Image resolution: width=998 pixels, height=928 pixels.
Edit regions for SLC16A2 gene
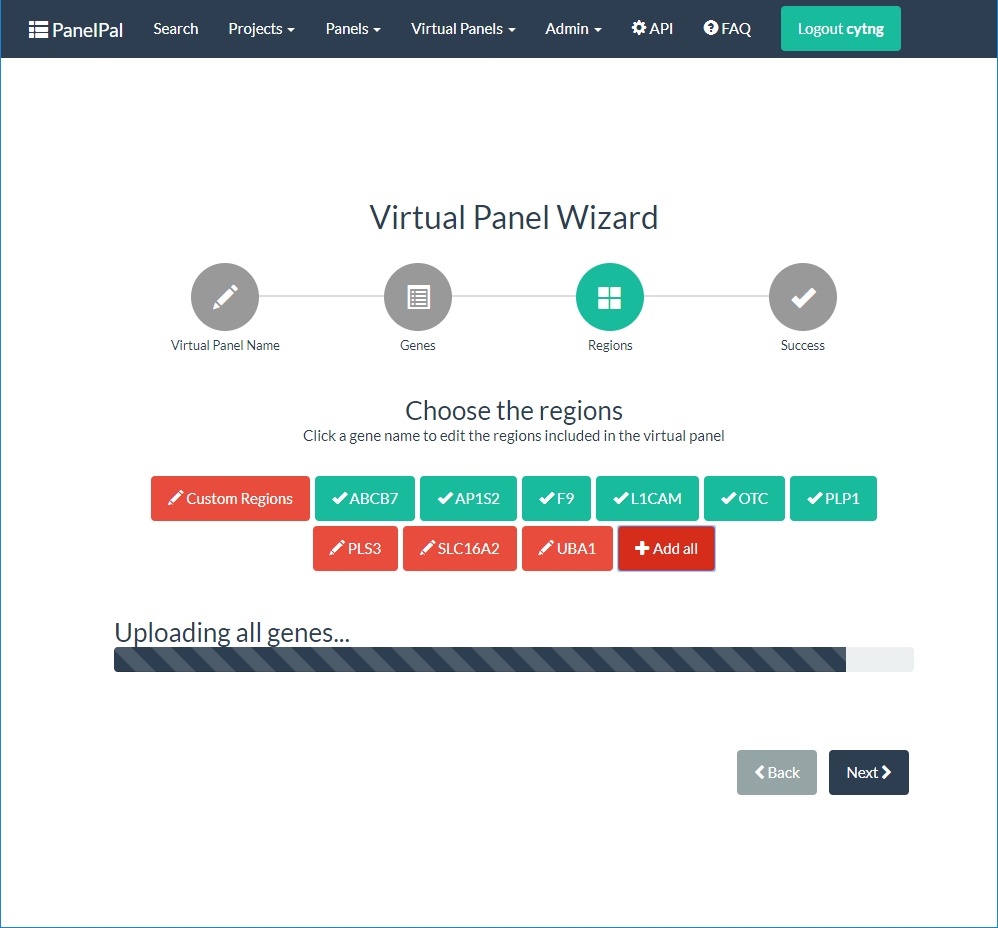[460, 549]
